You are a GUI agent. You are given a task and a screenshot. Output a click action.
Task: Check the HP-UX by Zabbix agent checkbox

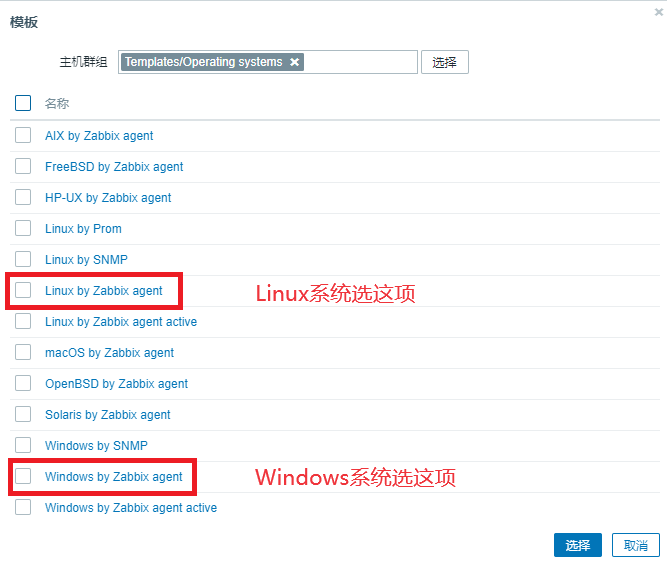tap(23, 197)
